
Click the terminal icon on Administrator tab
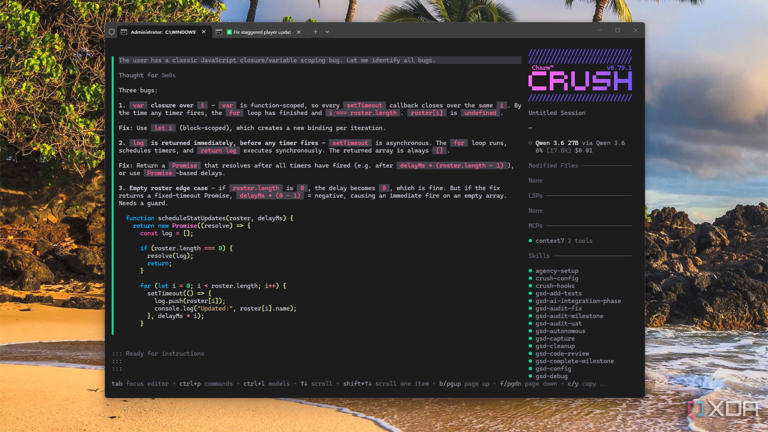tap(124, 32)
